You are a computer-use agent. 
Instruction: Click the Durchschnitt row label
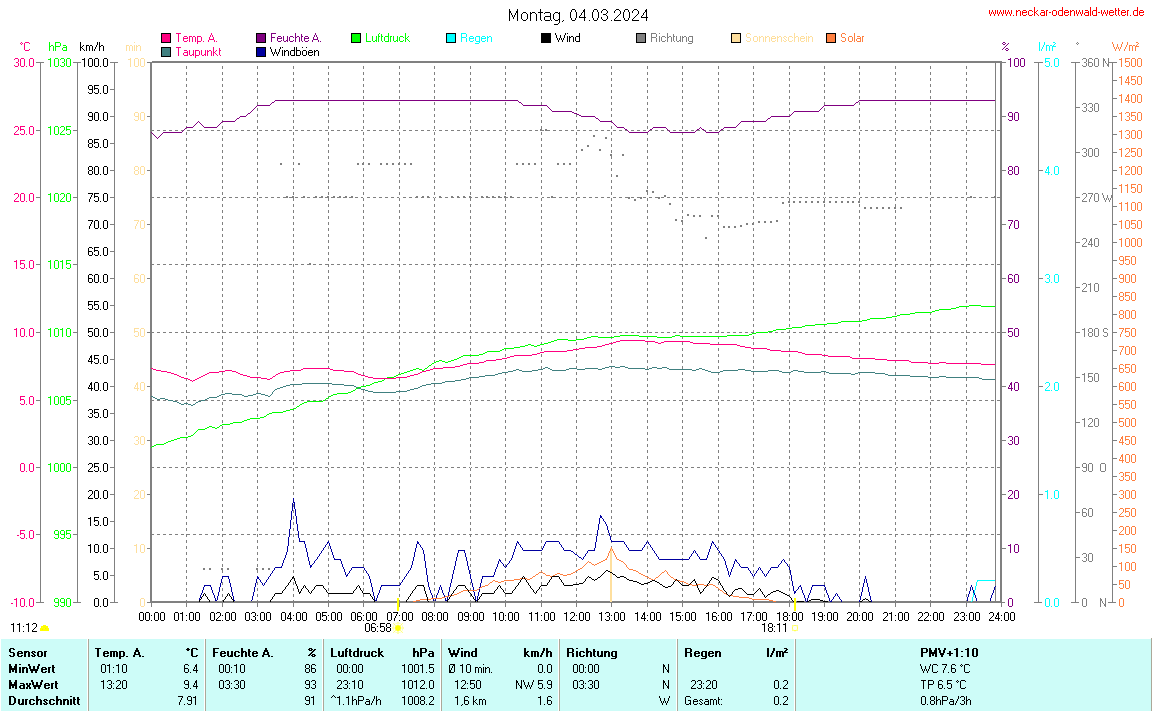[43, 700]
